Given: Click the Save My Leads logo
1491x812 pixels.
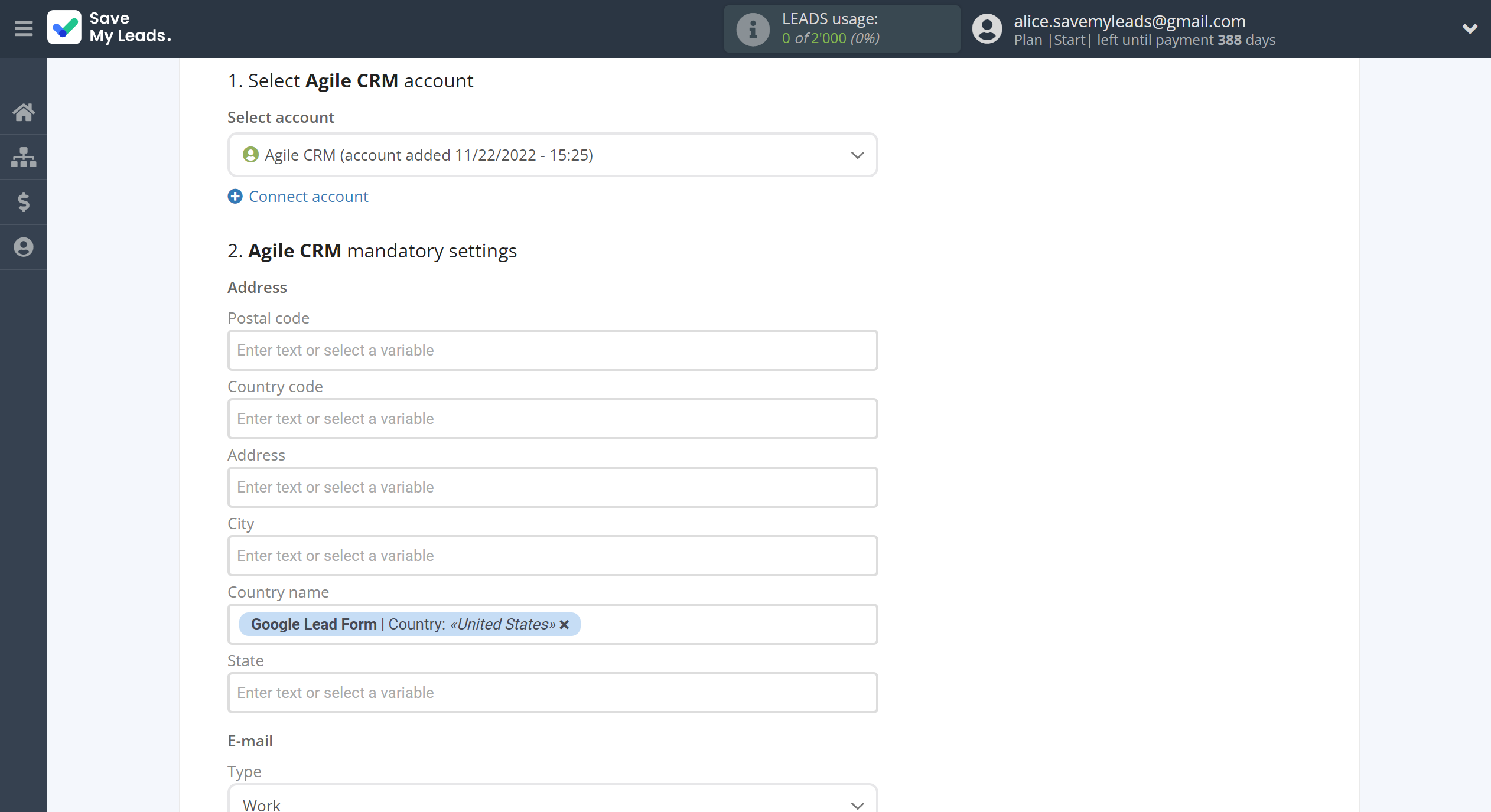Looking at the screenshot, I should click(x=110, y=28).
